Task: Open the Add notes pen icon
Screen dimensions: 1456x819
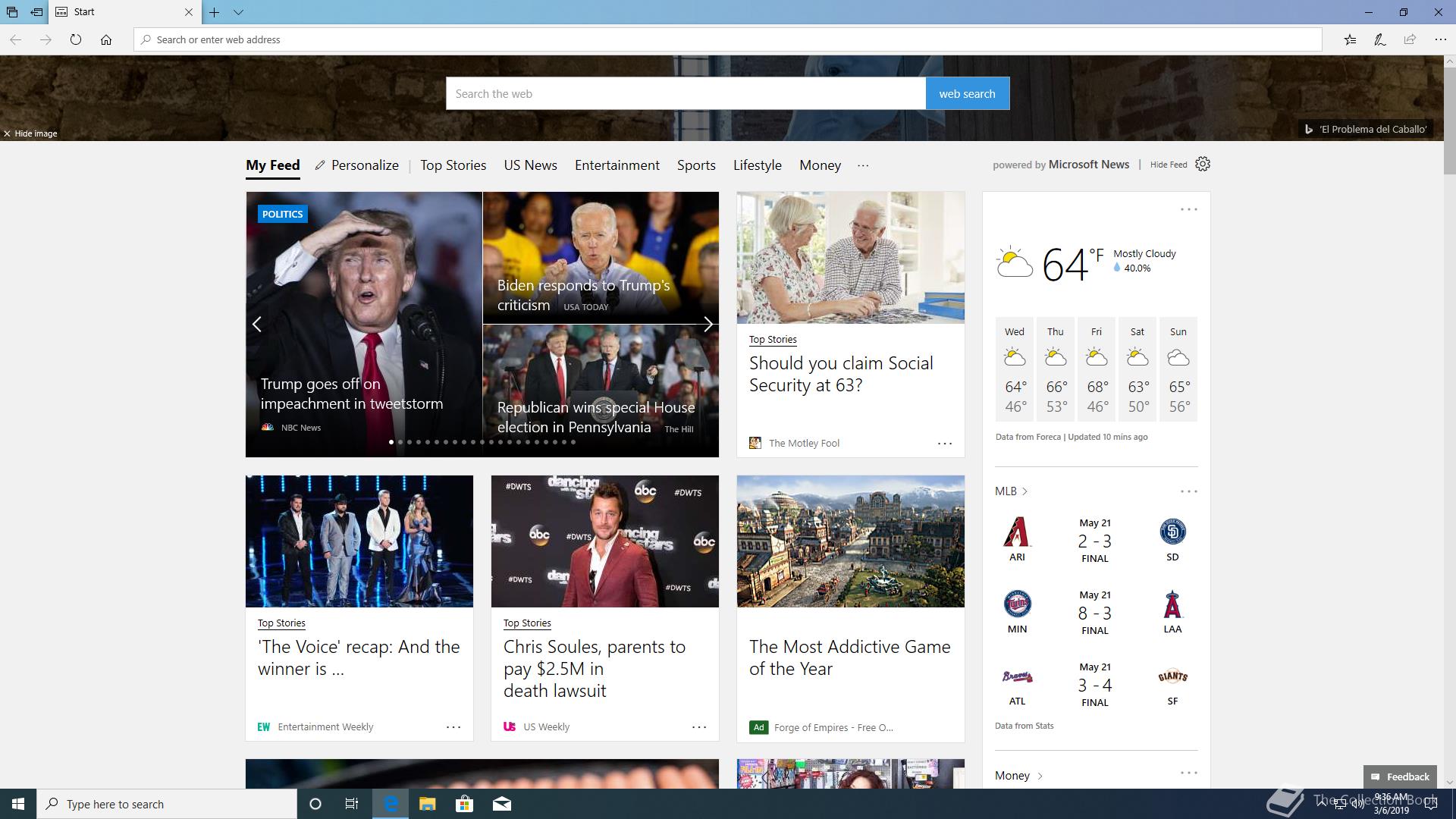Action: [1380, 39]
